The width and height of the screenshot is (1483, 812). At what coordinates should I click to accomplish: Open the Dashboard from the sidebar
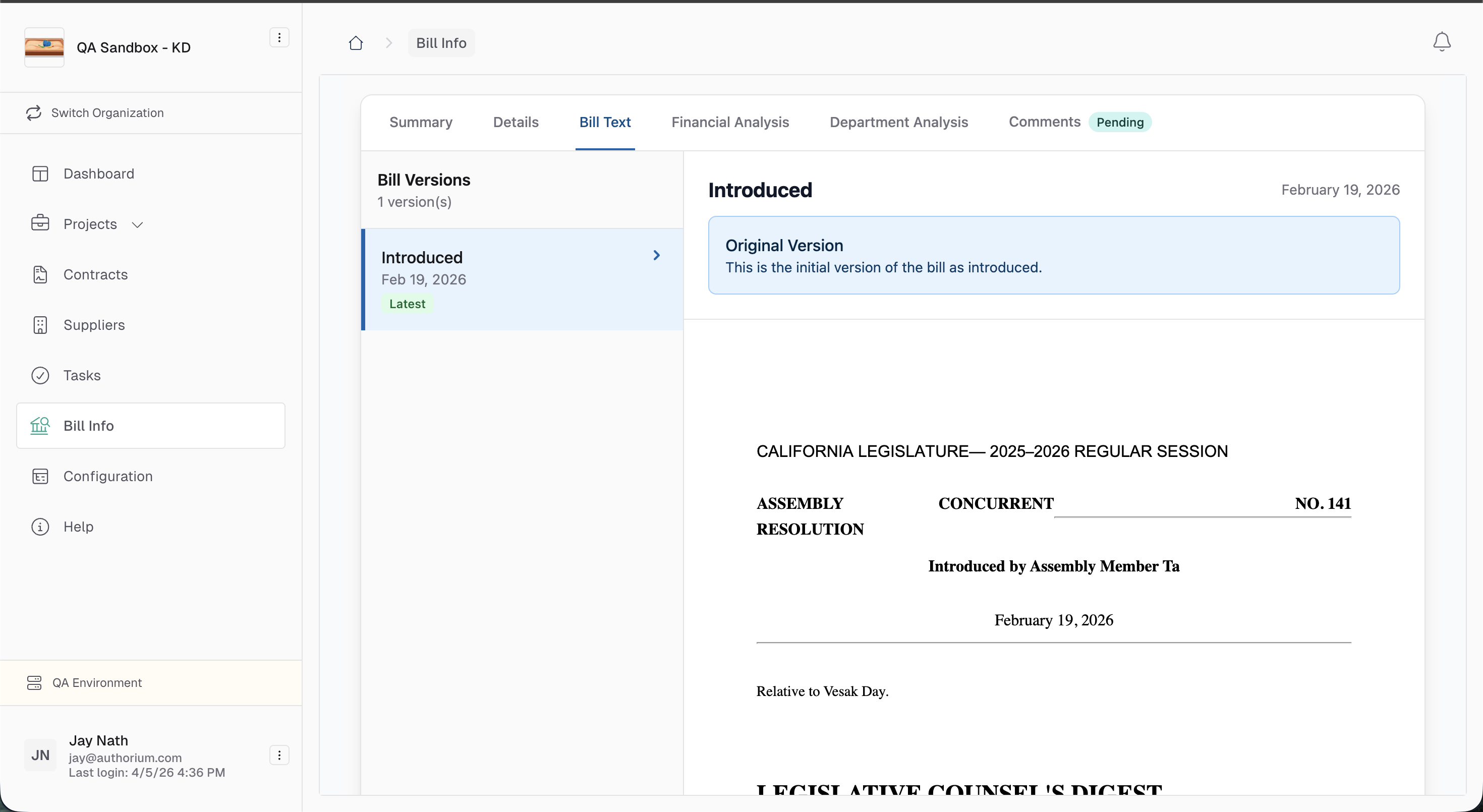[98, 173]
